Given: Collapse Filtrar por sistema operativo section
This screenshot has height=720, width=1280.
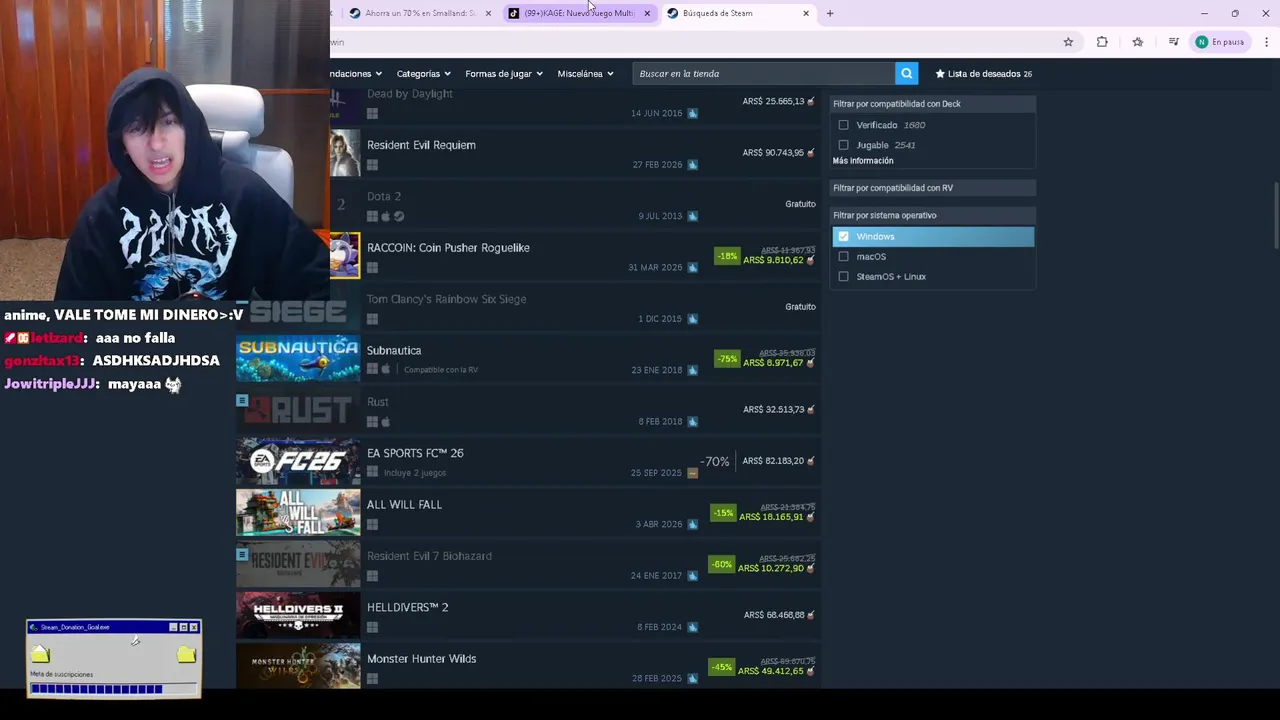Looking at the screenshot, I should 933,215.
